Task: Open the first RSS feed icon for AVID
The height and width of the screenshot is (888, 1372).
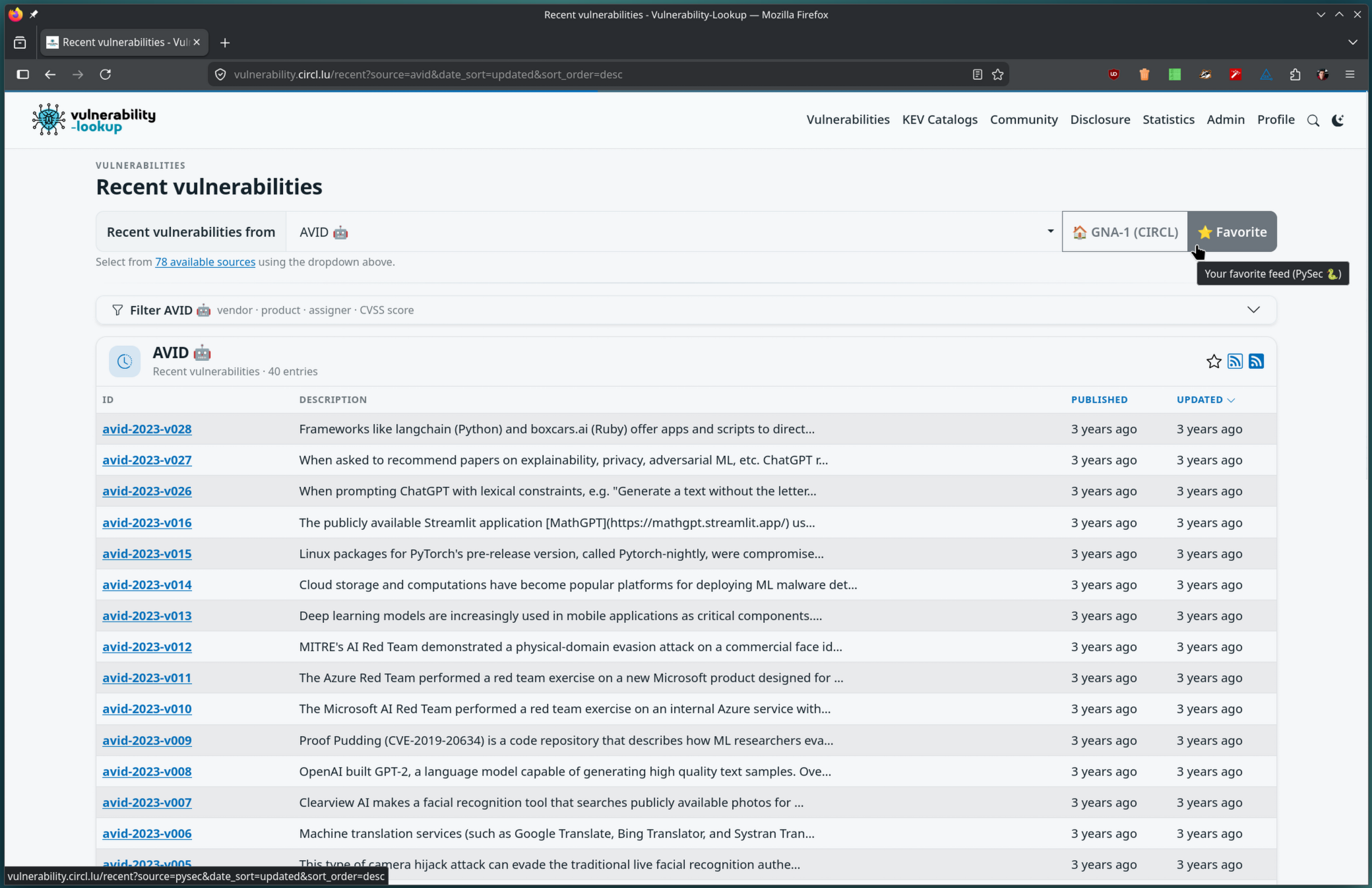Action: (x=1235, y=362)
